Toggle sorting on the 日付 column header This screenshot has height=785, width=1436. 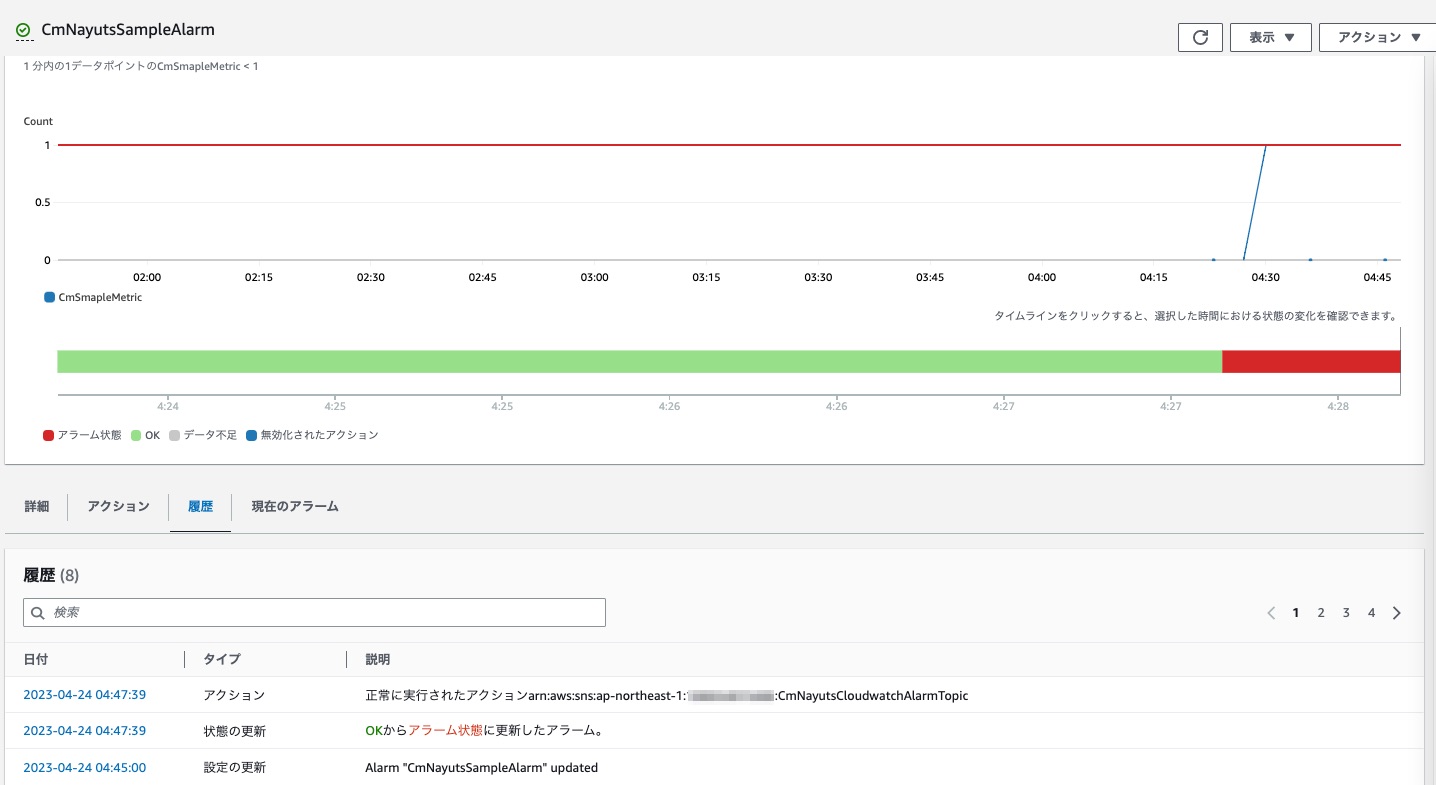pyautogui.click(x=36, y=659)
